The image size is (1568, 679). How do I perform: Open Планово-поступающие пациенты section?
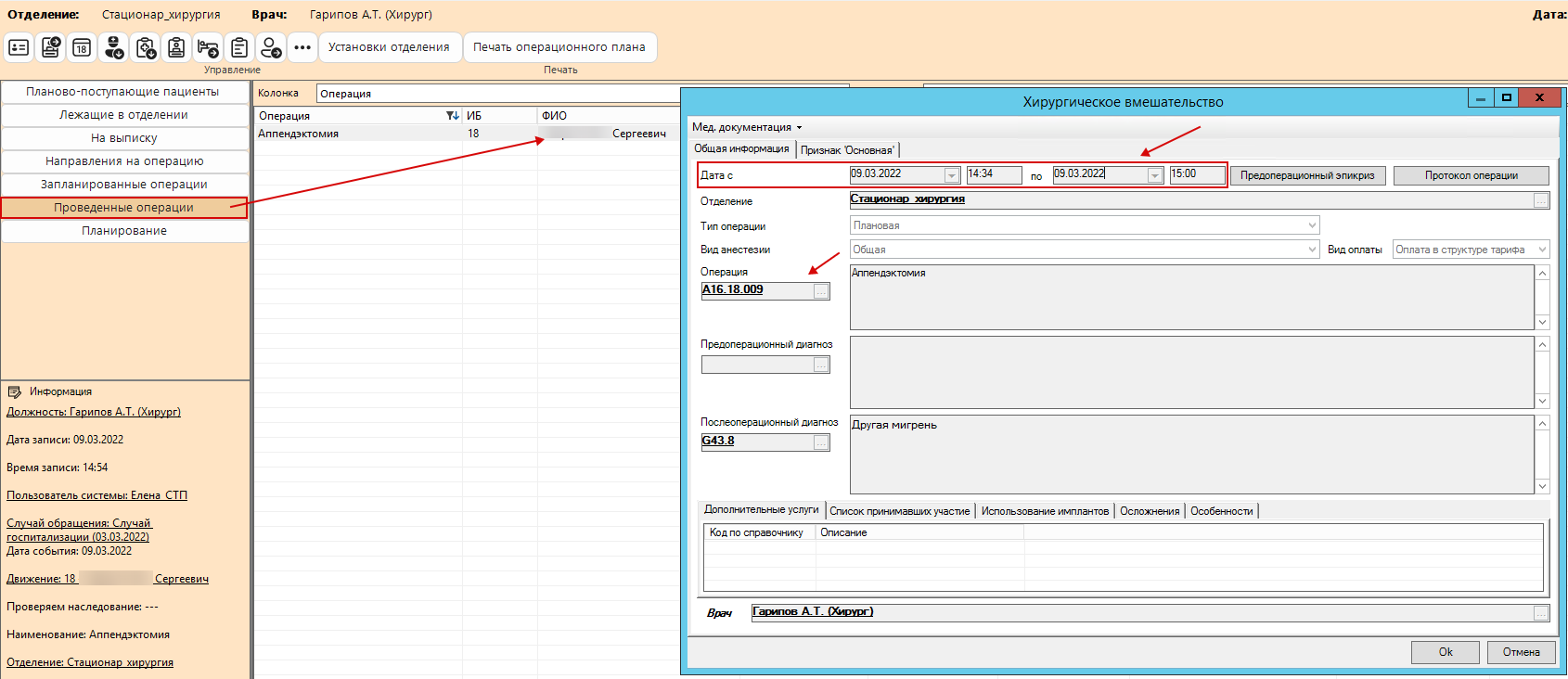click(124, 92)
